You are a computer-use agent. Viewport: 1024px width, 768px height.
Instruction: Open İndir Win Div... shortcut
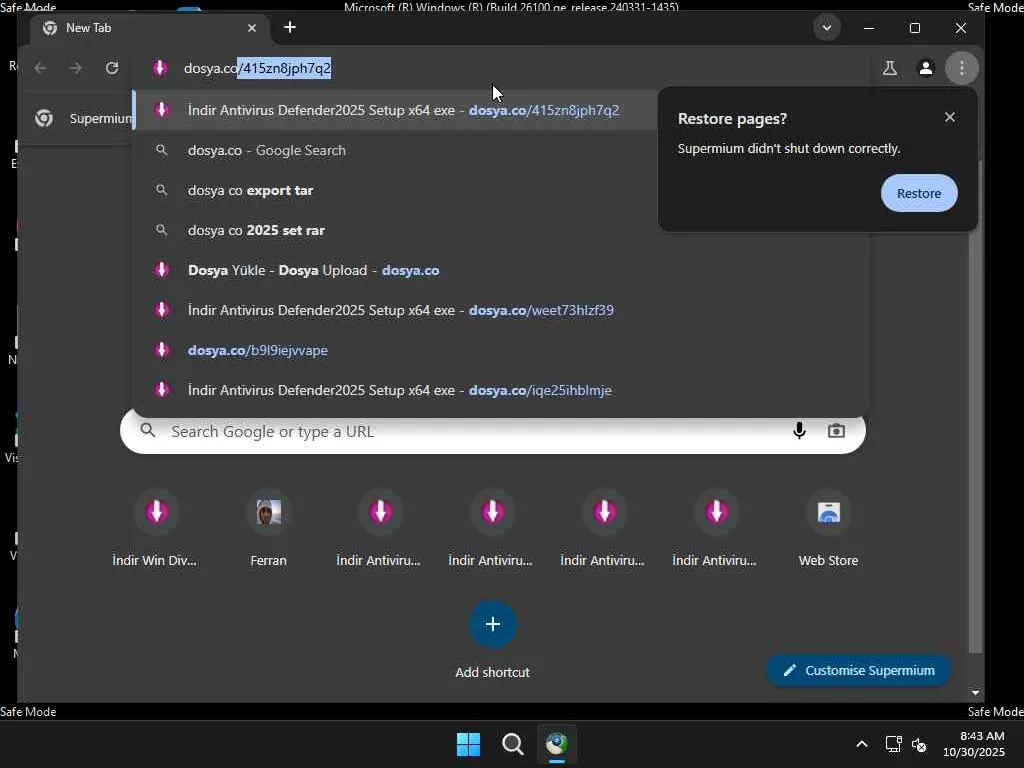pyautogui.click(x=155, y=529)
